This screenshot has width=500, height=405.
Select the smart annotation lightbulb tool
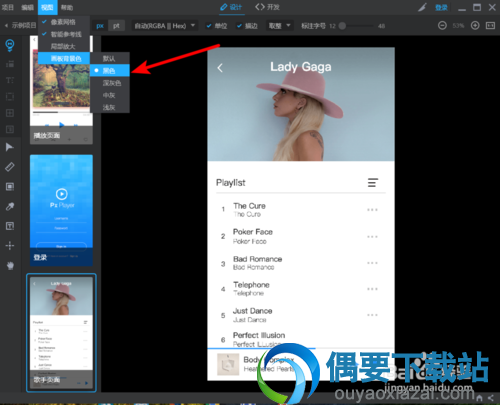click(10, 45)
